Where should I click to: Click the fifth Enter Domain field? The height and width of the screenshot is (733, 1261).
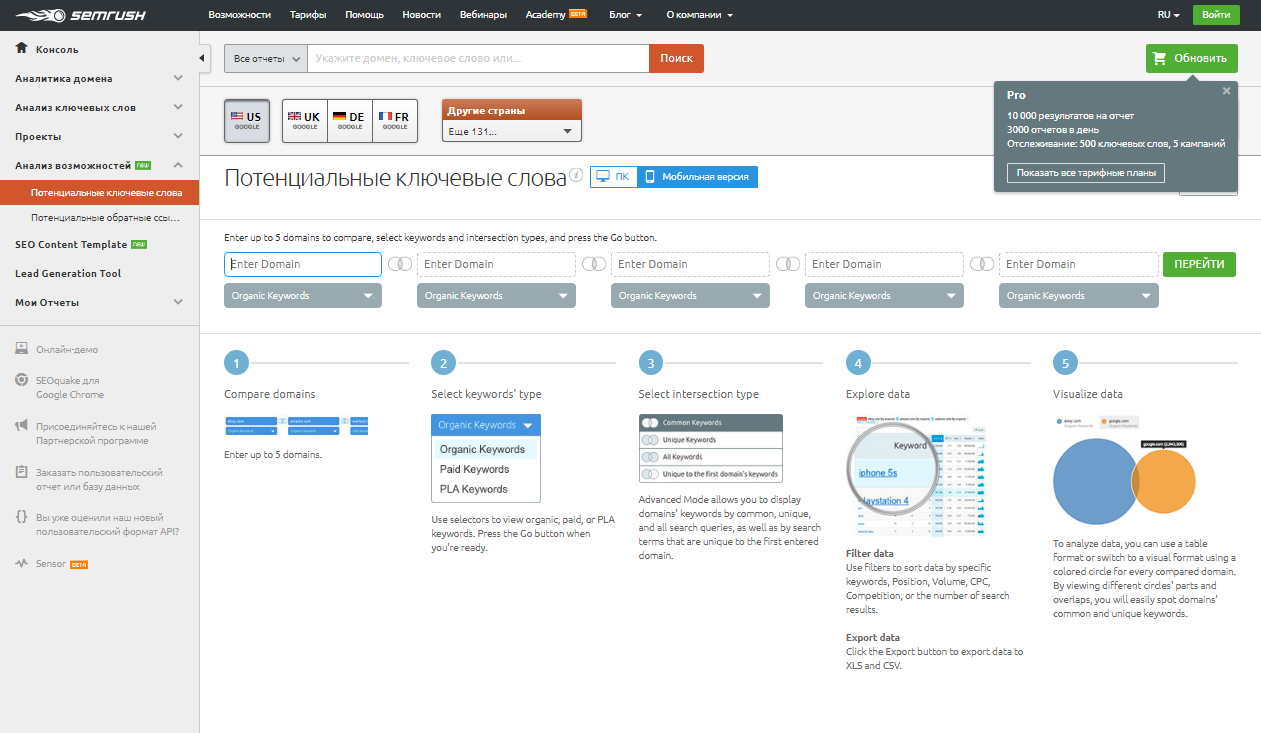[x=1078, y=264]
